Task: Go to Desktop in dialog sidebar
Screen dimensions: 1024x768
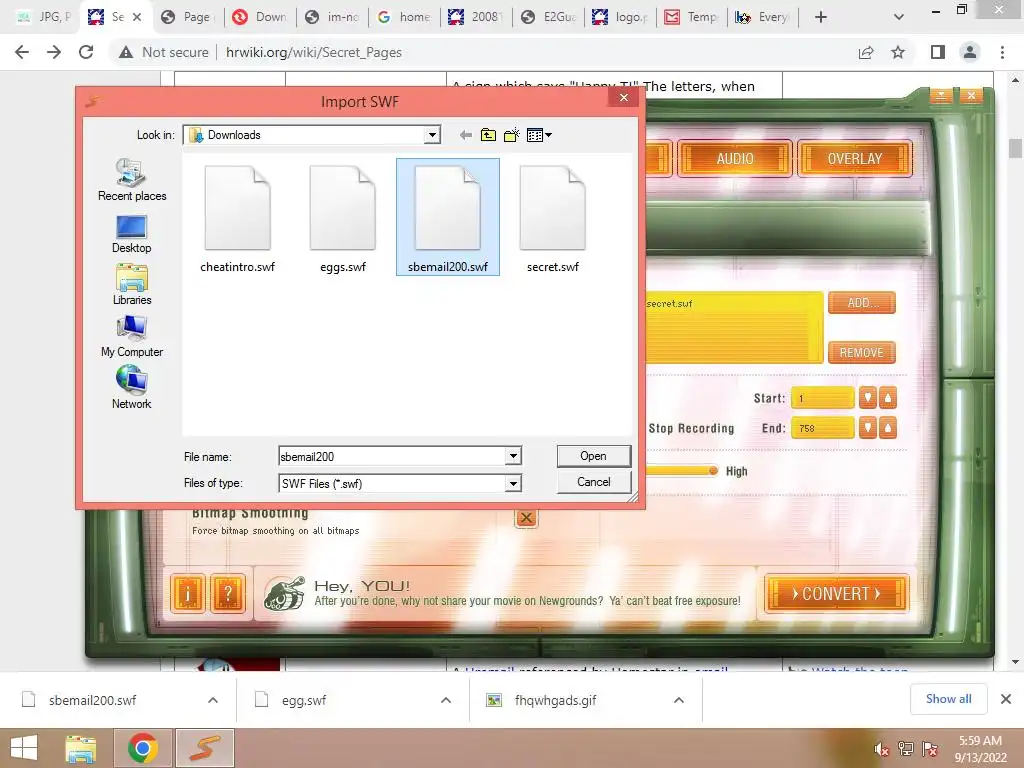Action: tap(131, 234)
